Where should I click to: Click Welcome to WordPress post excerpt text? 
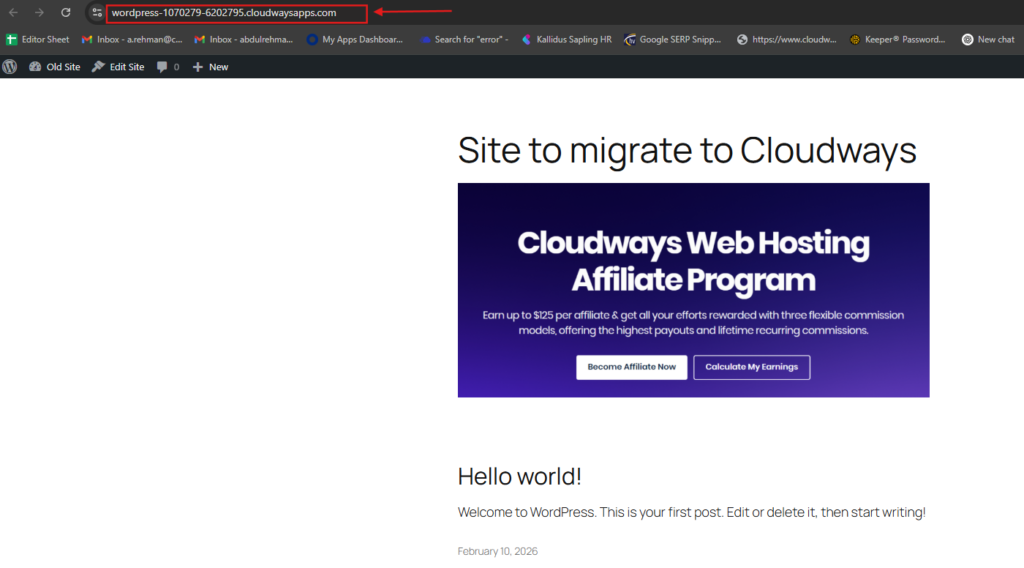[692, 513]
